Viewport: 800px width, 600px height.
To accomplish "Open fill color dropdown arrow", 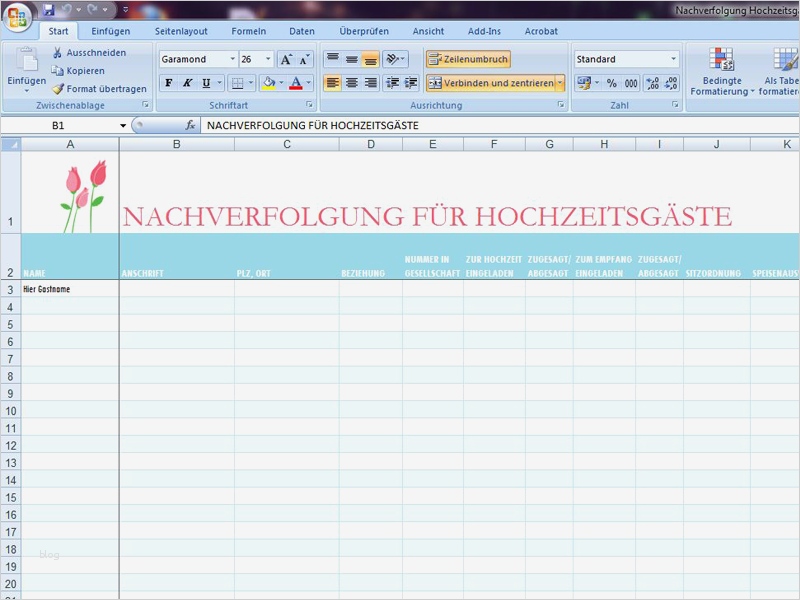I will [281, 83].
